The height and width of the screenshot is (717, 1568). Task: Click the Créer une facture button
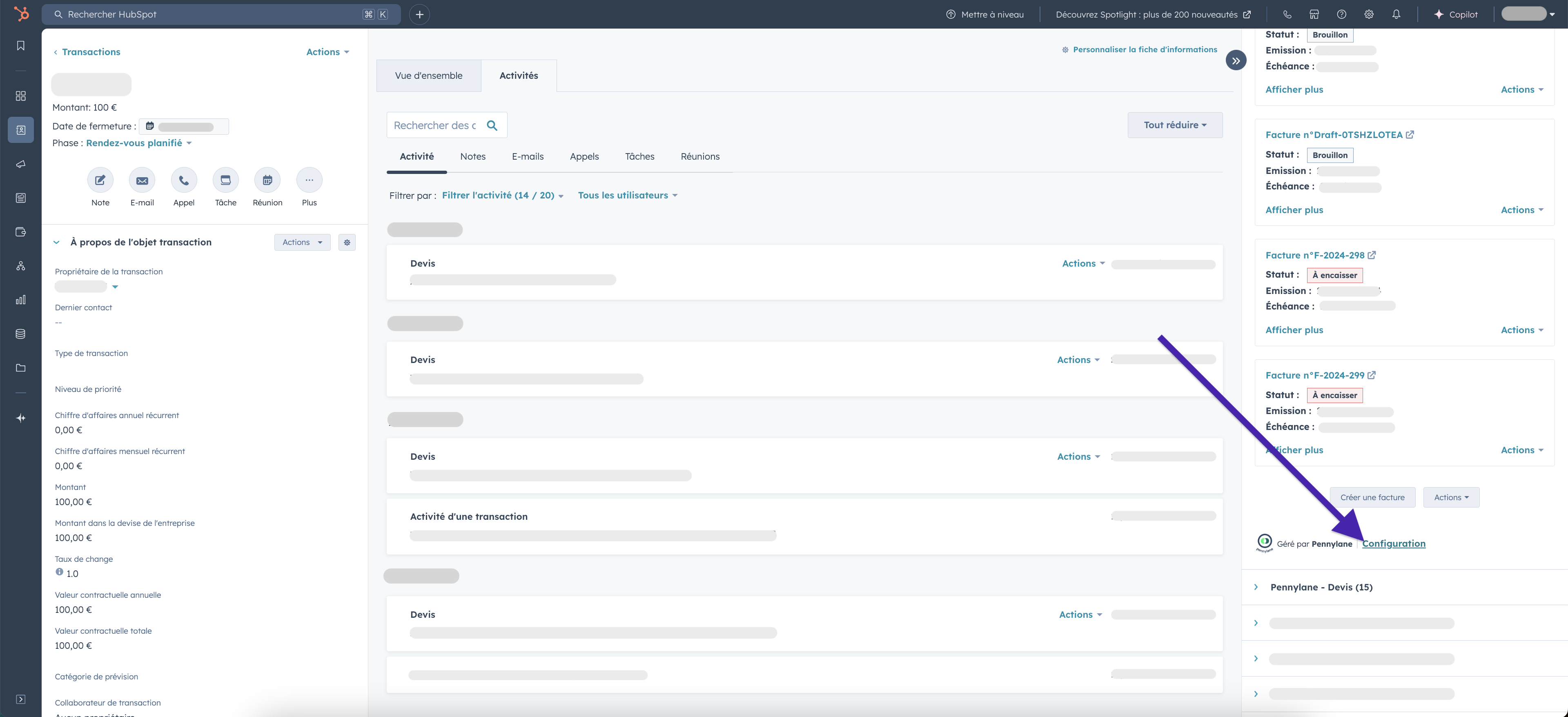(x=1372, y=497)
